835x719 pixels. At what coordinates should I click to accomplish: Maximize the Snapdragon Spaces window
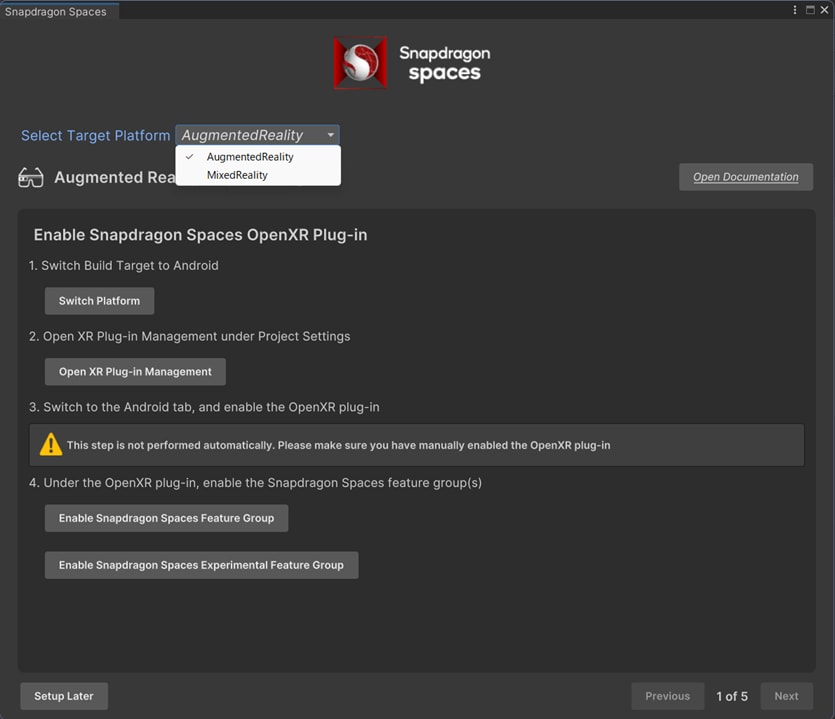(x=810, y=10)
